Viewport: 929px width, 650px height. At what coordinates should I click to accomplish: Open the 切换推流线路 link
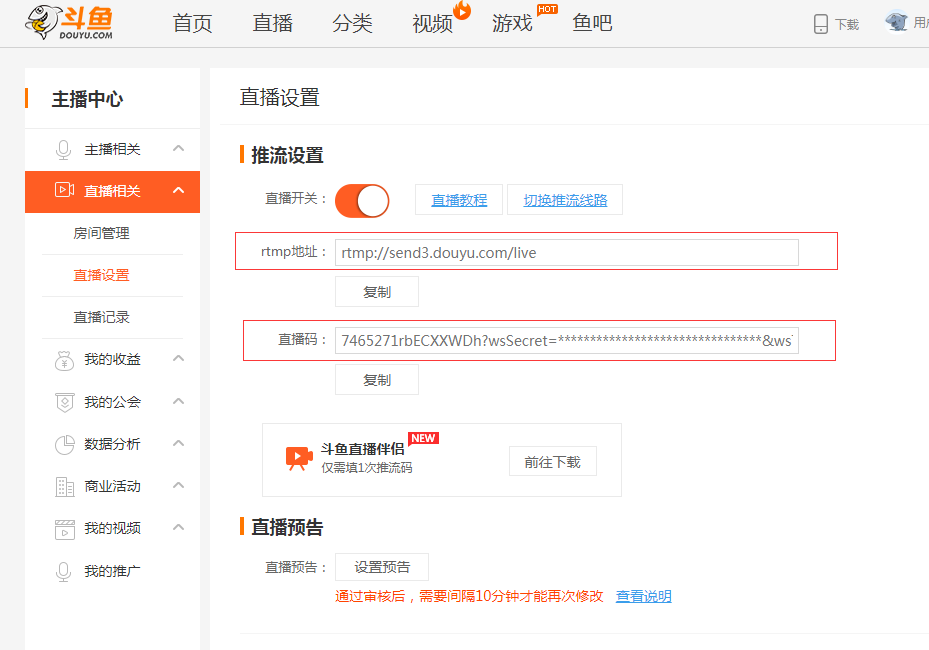pyautogui.click(x=565, y=200)
